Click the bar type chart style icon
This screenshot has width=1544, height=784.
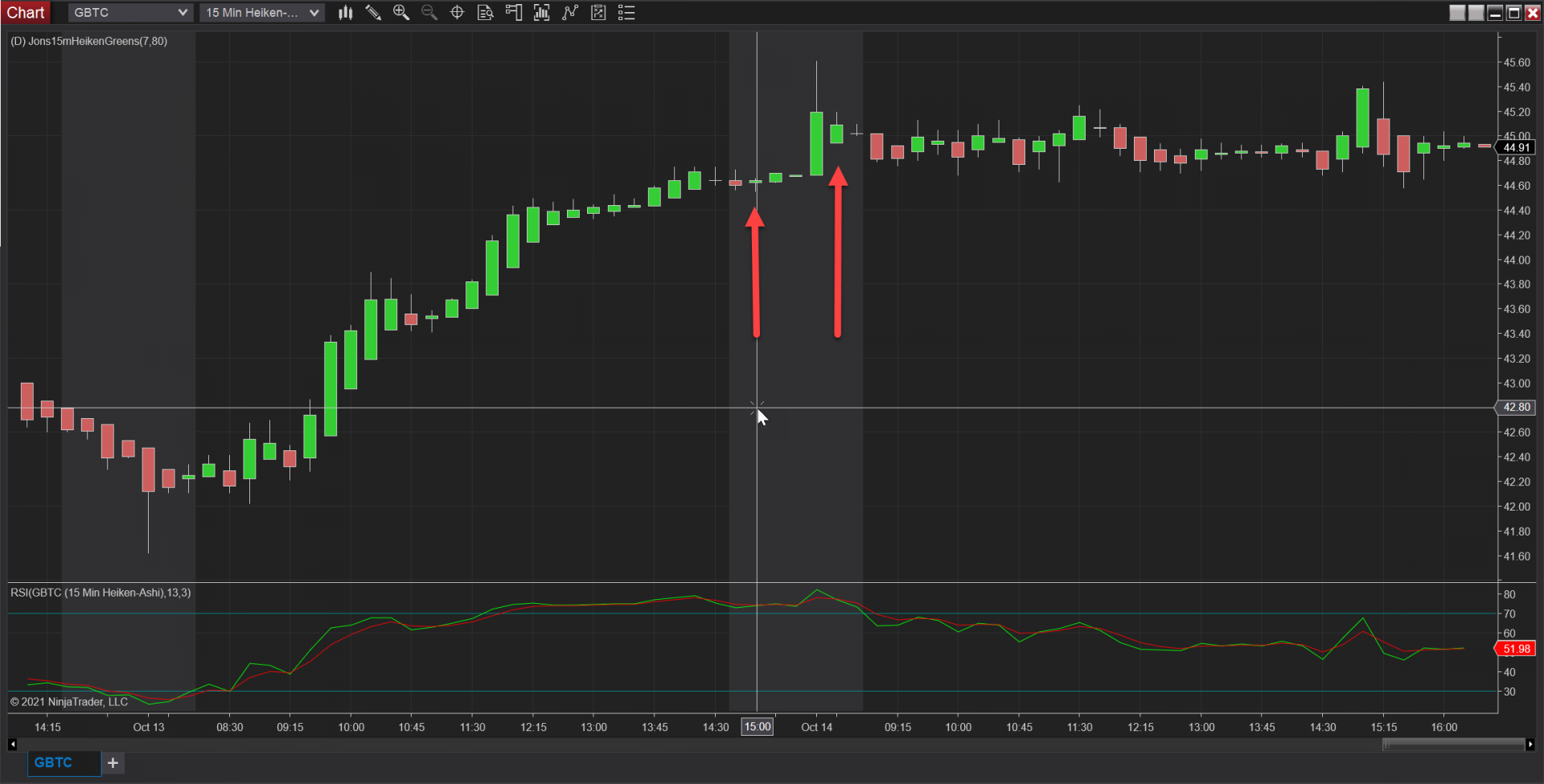[346, 13]
